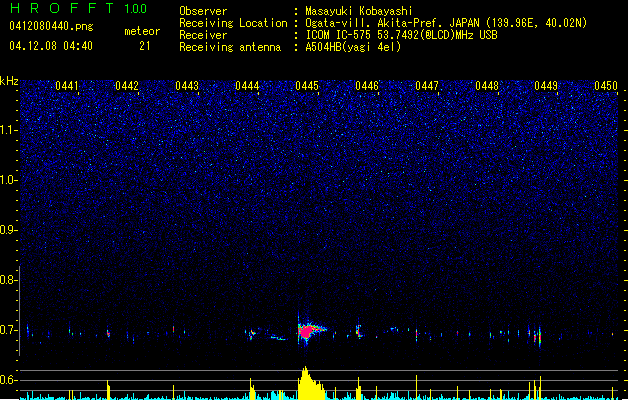Click receiver text ICOM IC-575 53.7492 MHz USB

click(401, 35)
